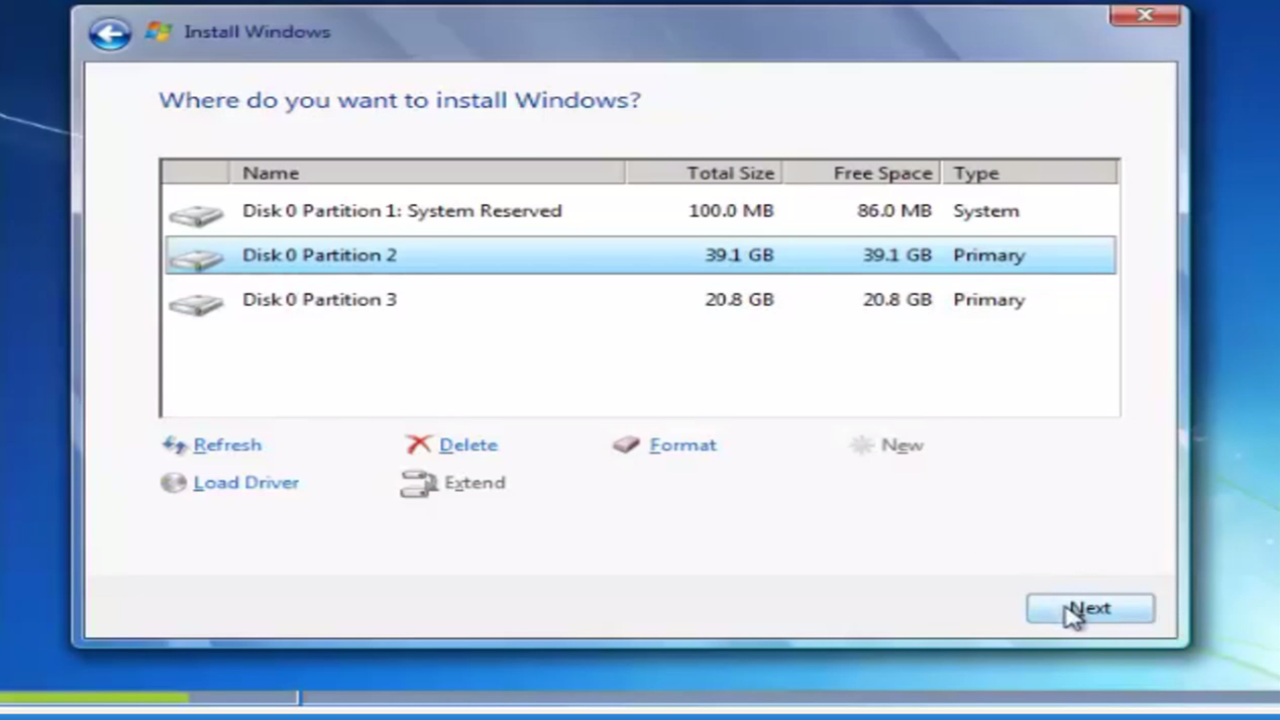Click the Extend partition icon
The width and height of the screenshot is (1280, 720).
(419, 482)
